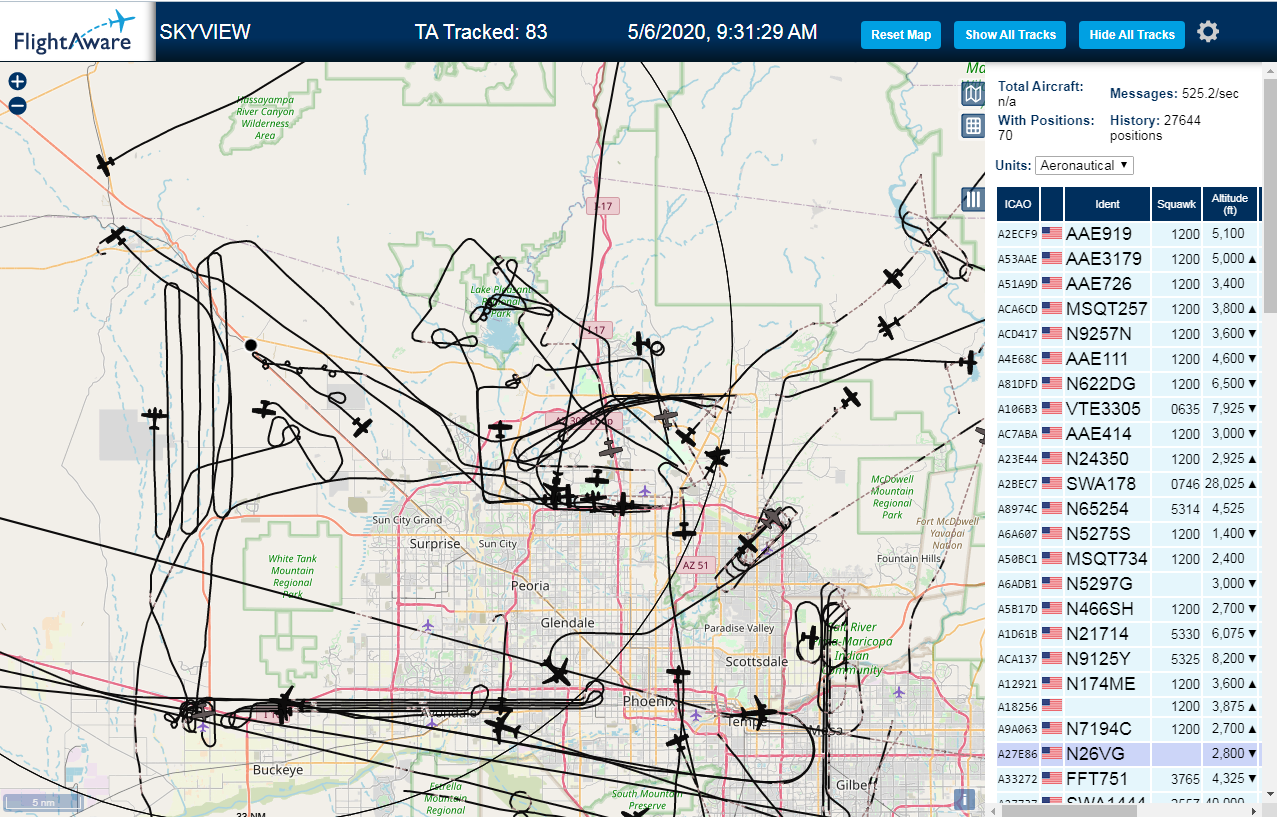Click the grid view icon on map edge
The width and height of the screenshot is (1277, 817).
(x=973, y=125)
